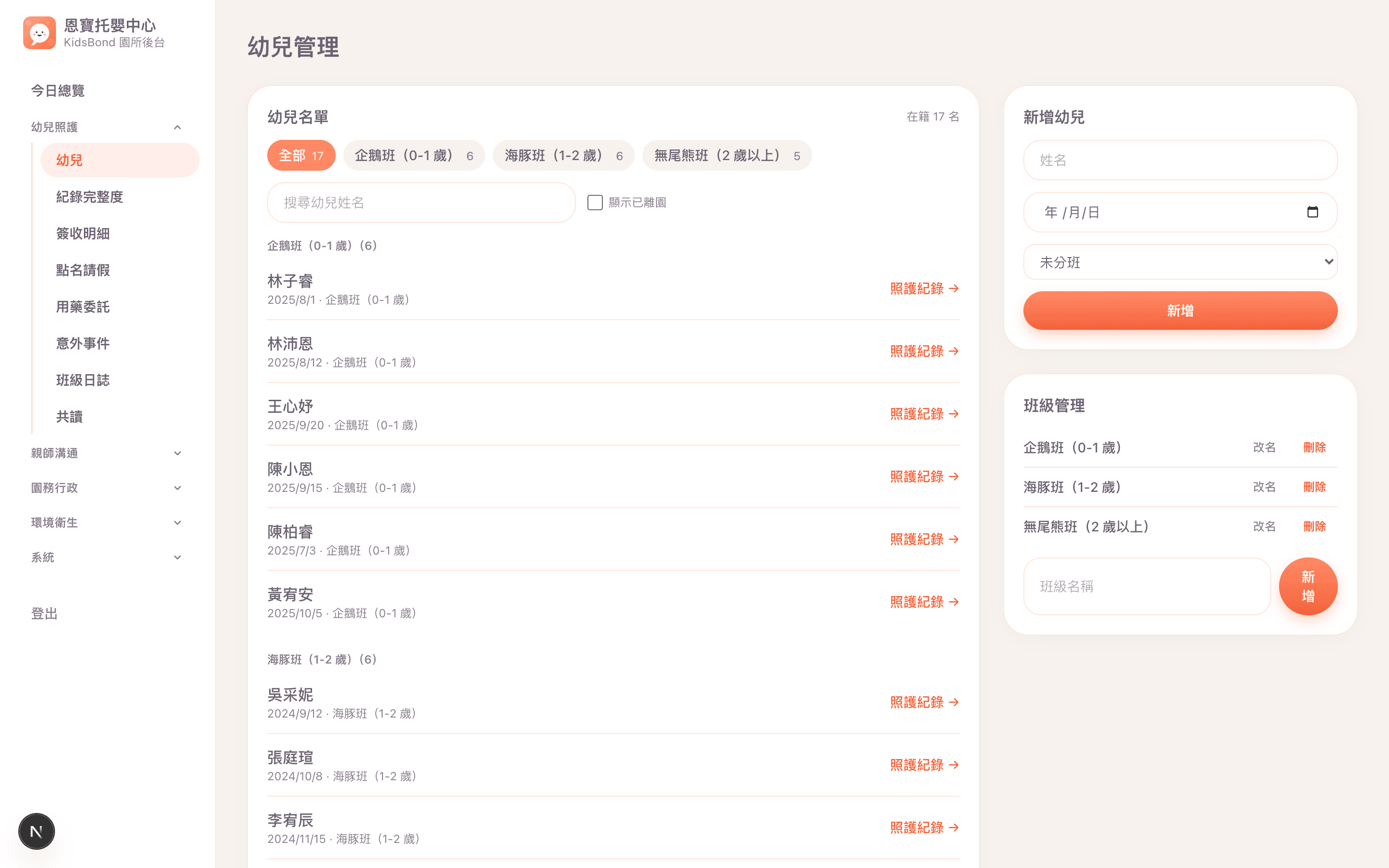Open 照護紀錄 for 林子睿
Viewport: 1389px width, 868px height.
coord(924,288)
